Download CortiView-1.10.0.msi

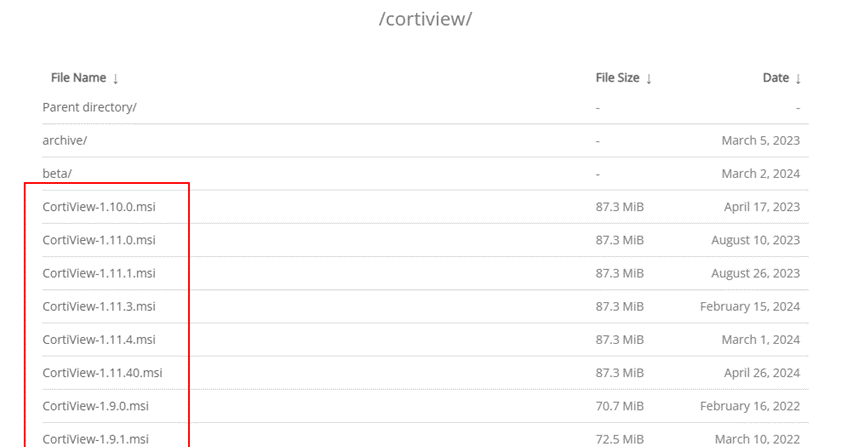[99, 207]
